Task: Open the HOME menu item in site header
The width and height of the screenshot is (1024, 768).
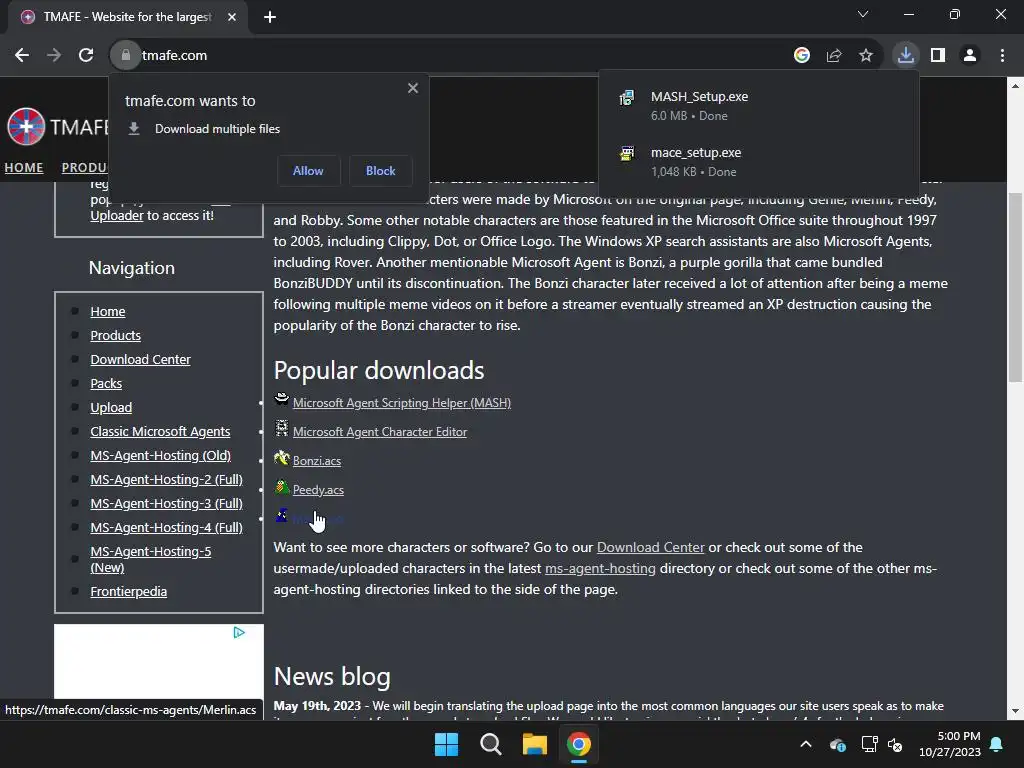Action: click(x=24, y=168)
